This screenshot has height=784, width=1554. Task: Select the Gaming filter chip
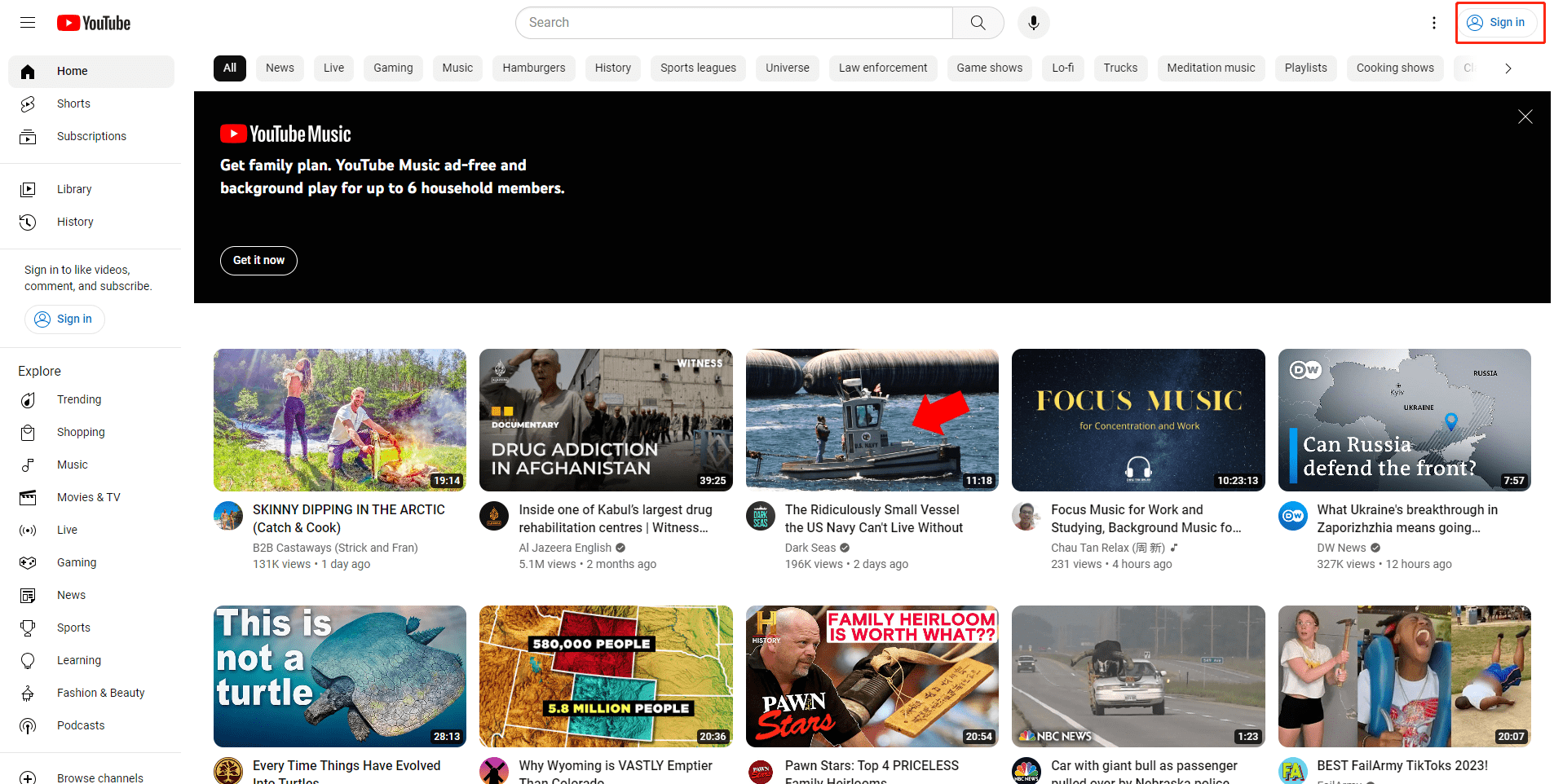pyautogui.click(x=393, y=68)
